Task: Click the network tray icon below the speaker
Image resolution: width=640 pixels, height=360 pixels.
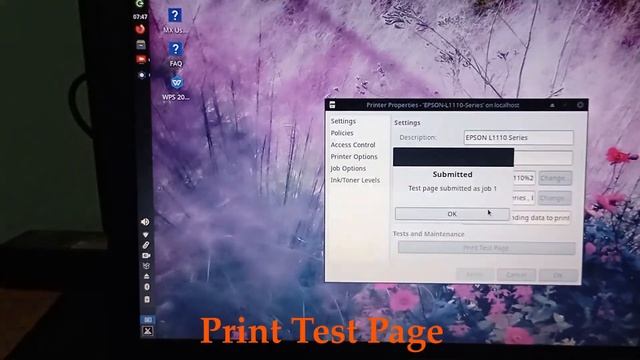Action: point(145,235)
